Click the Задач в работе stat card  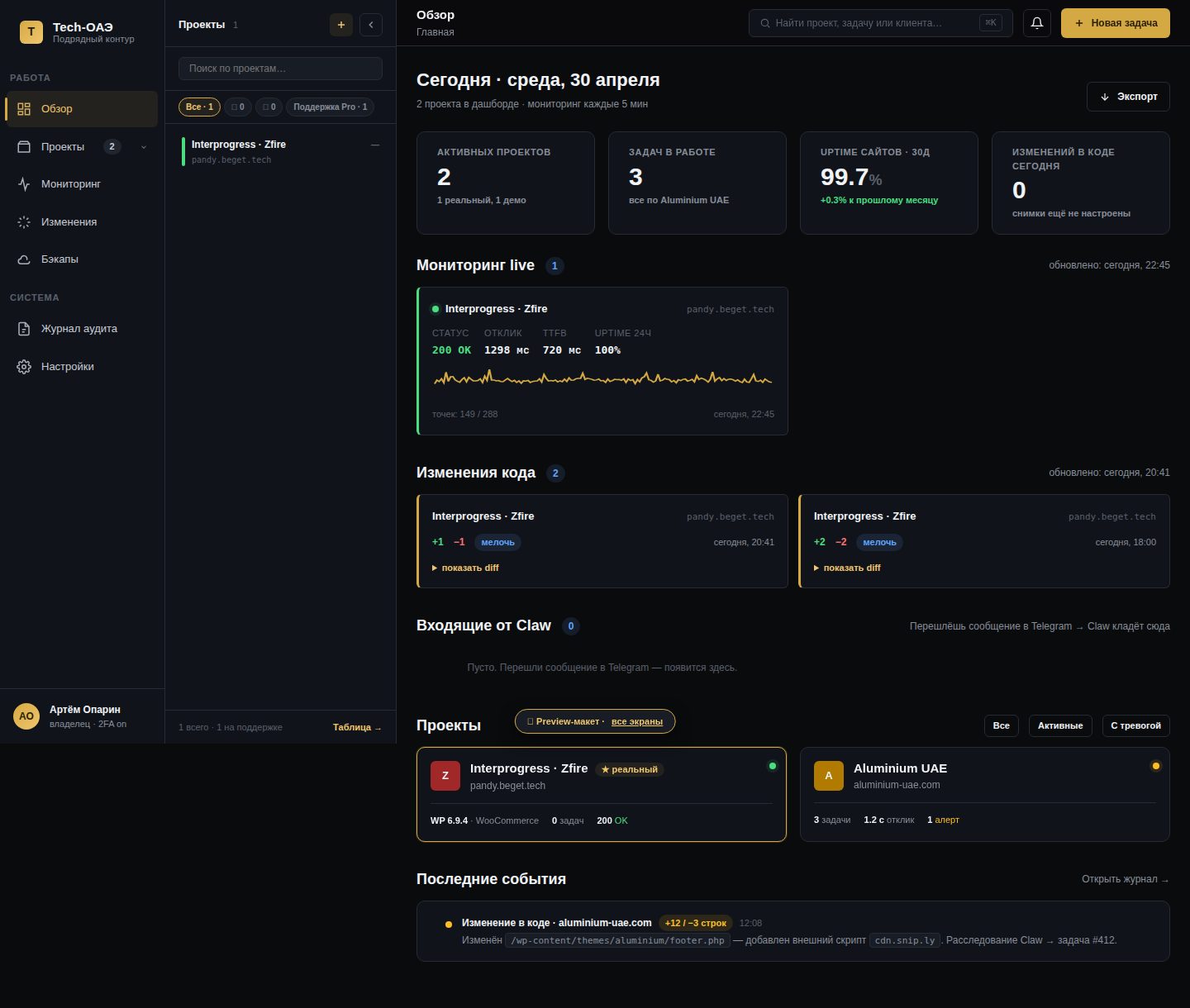(x=697, y=183)
